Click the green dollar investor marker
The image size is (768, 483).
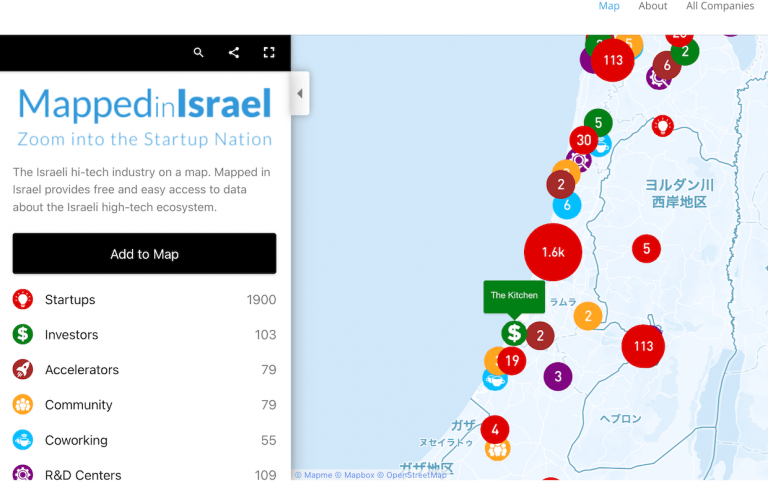(x=514, y=333)
